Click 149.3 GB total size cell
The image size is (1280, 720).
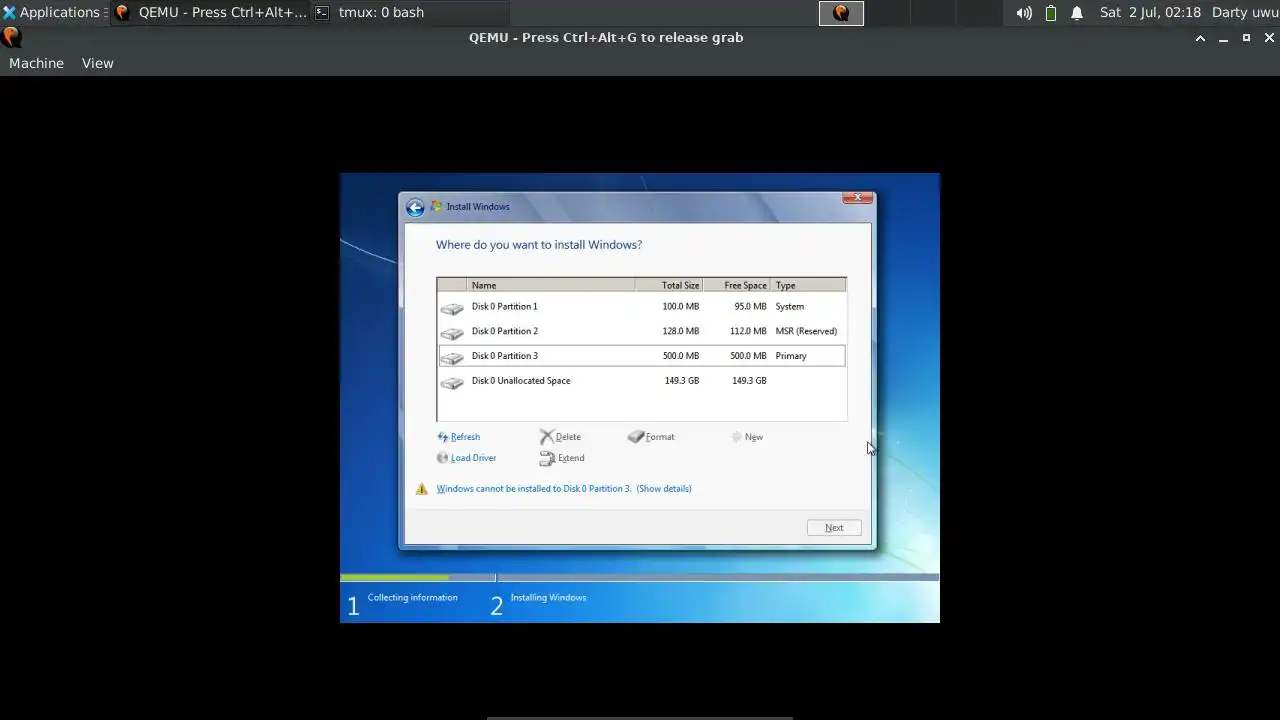[x=681, y=381]
